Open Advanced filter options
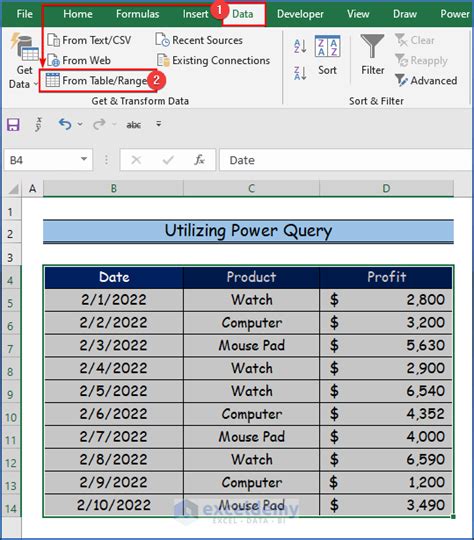This screenshot has width=474, height=540. pyautogui.click(x=426, y=80)
